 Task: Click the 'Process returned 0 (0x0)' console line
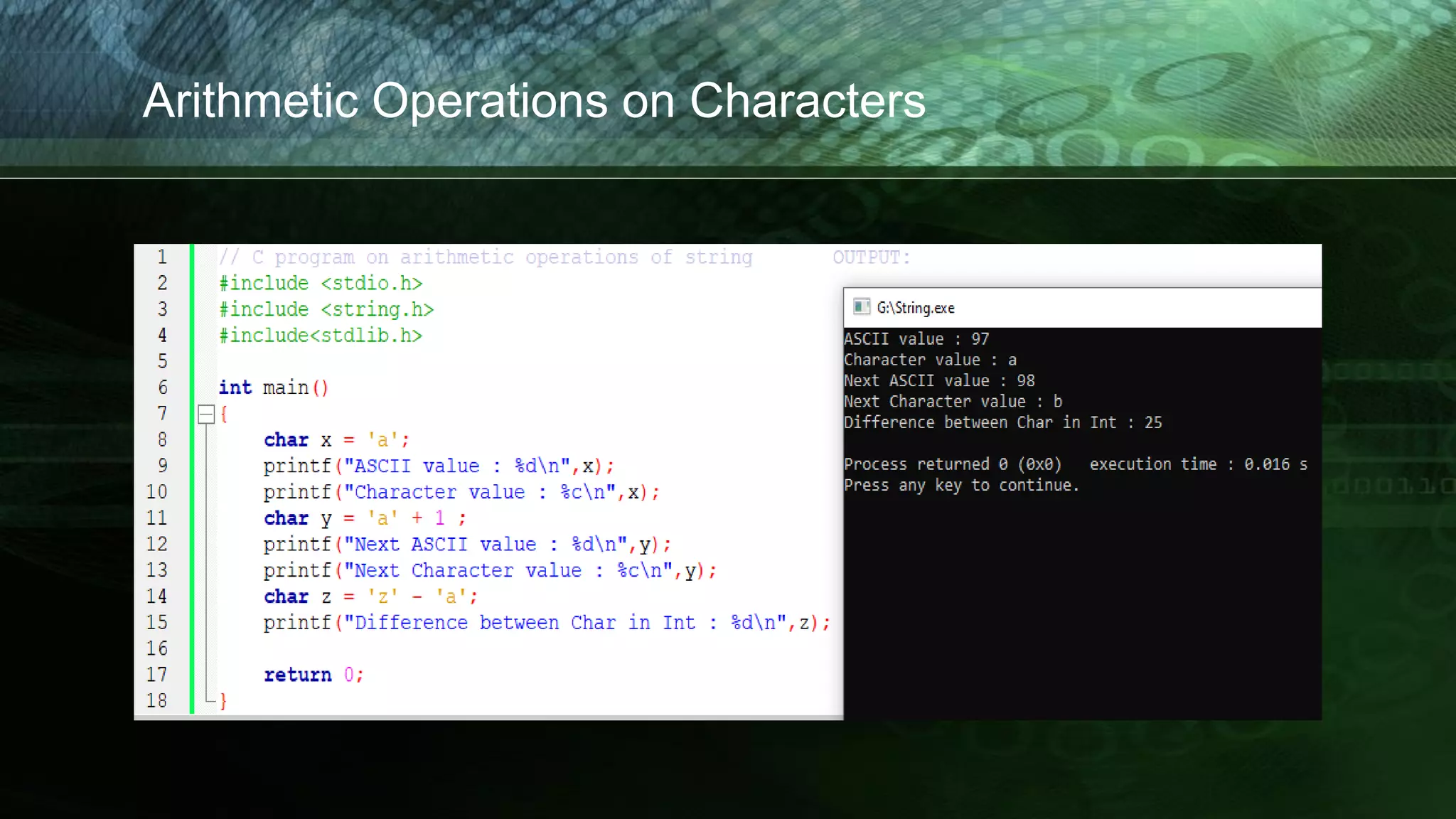tap(953, 464)
